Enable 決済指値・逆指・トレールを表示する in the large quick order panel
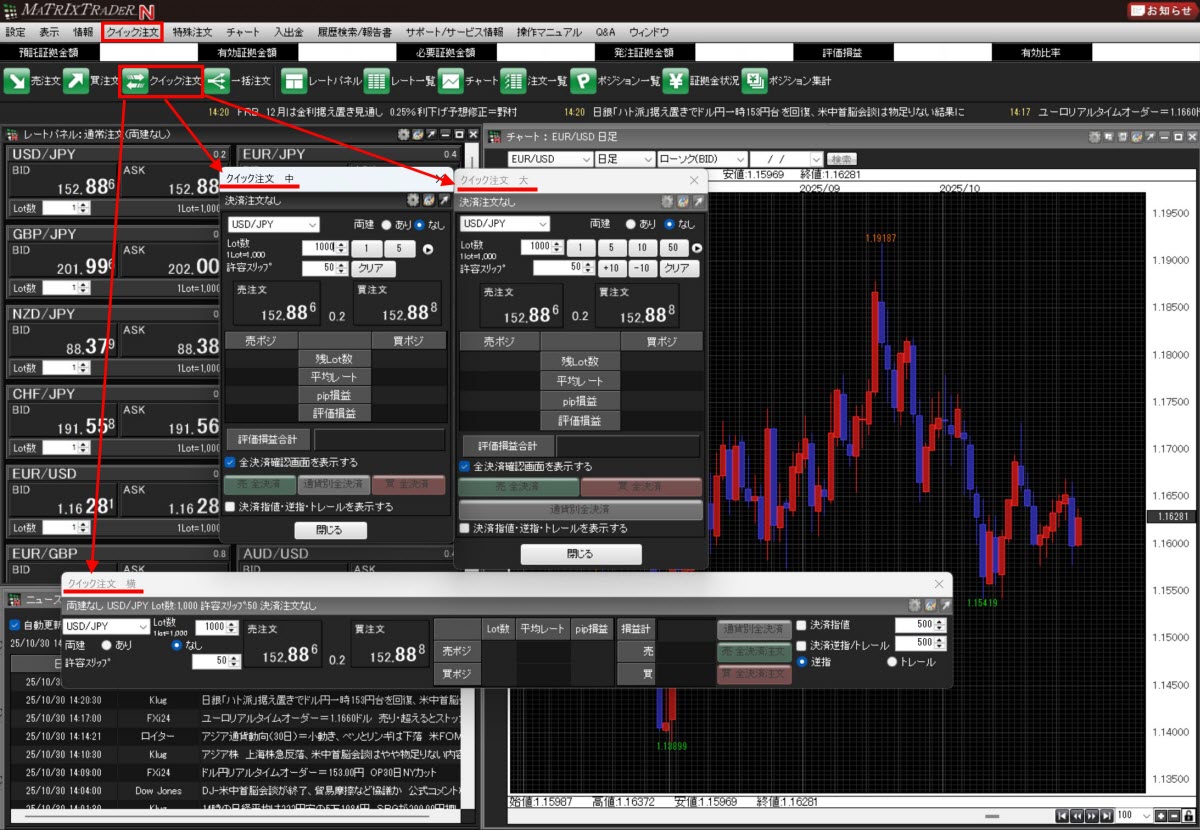This screenshot has height=830, width=1200. [464, 528]
